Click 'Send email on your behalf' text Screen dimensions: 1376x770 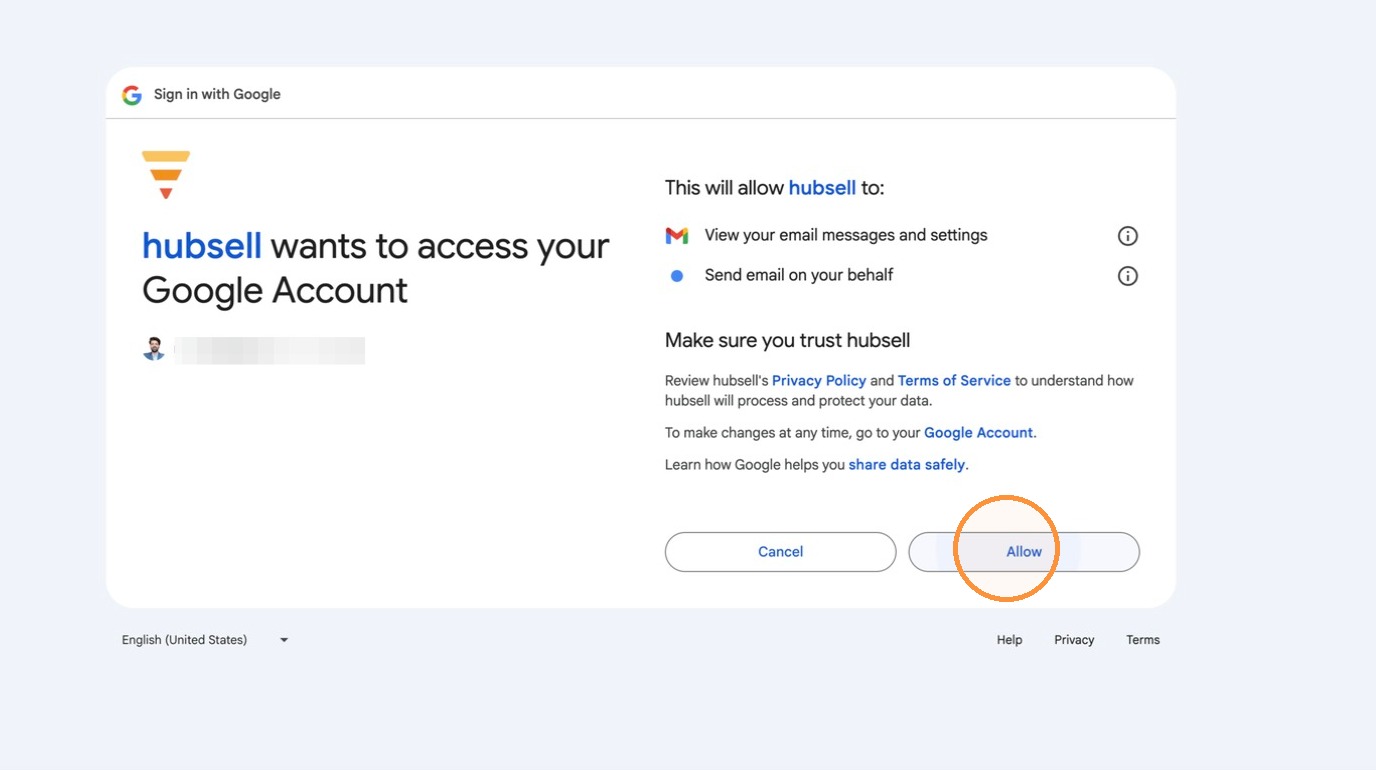(799, 275)
